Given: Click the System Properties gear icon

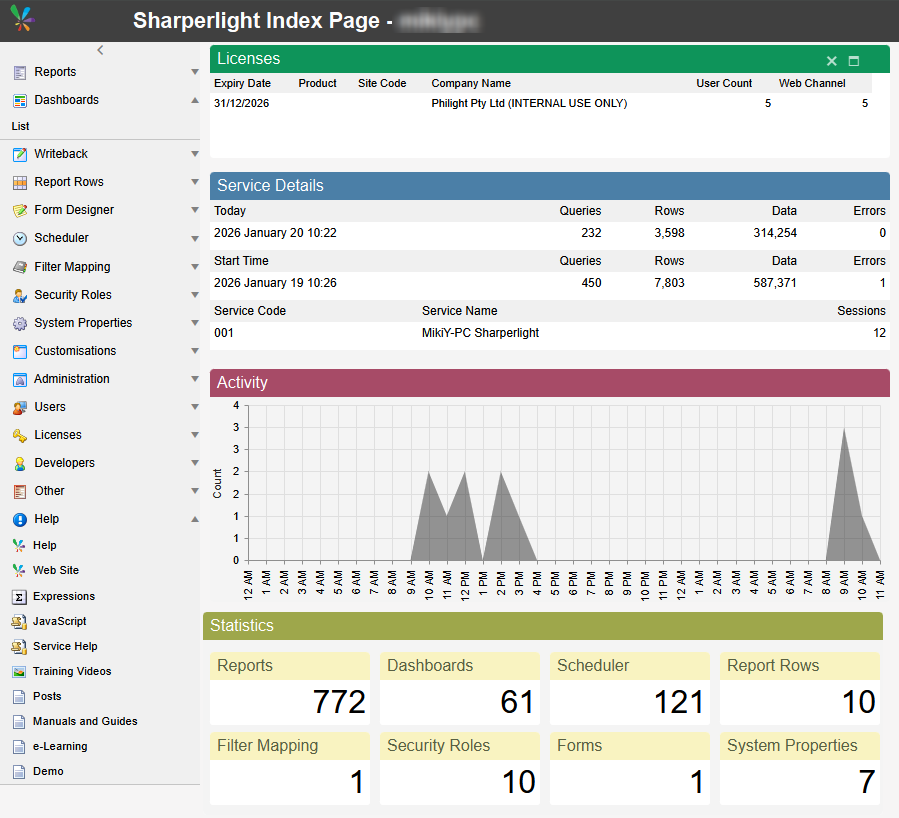Looking at the screenshot, I should [x=19, y=323].
